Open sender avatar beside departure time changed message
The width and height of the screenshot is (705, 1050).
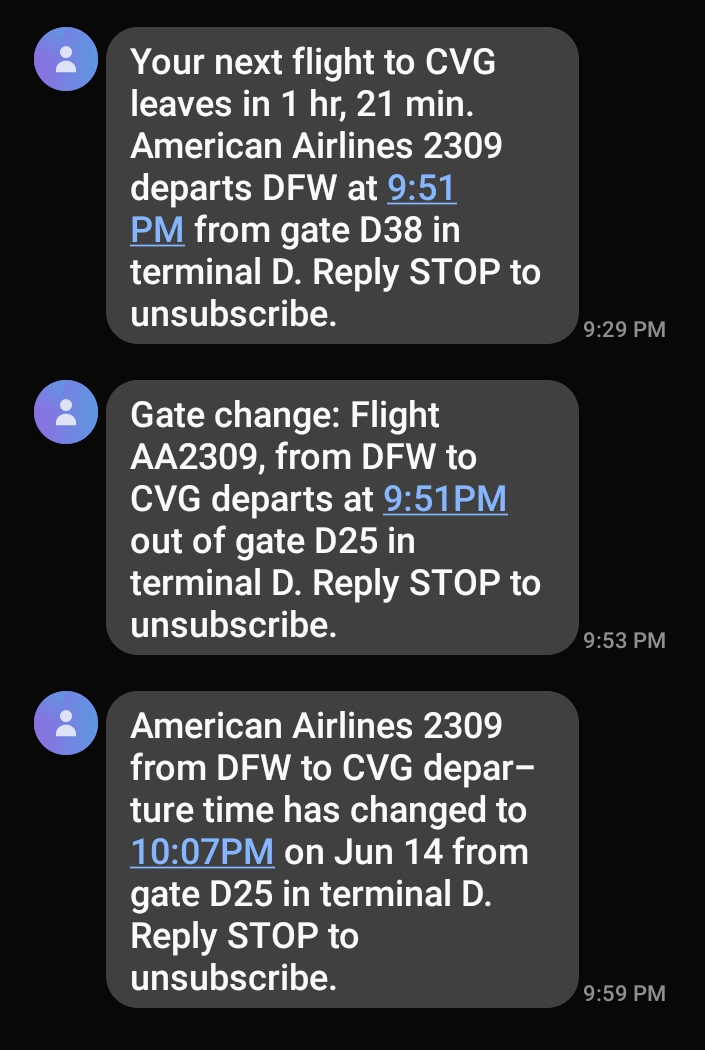pos(66,722)
